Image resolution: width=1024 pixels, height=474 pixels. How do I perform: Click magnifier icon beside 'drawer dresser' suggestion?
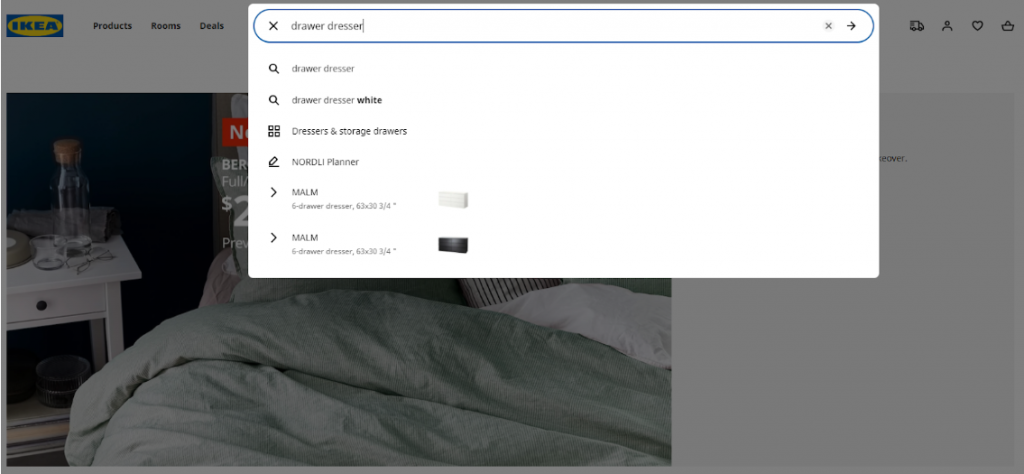273,69
